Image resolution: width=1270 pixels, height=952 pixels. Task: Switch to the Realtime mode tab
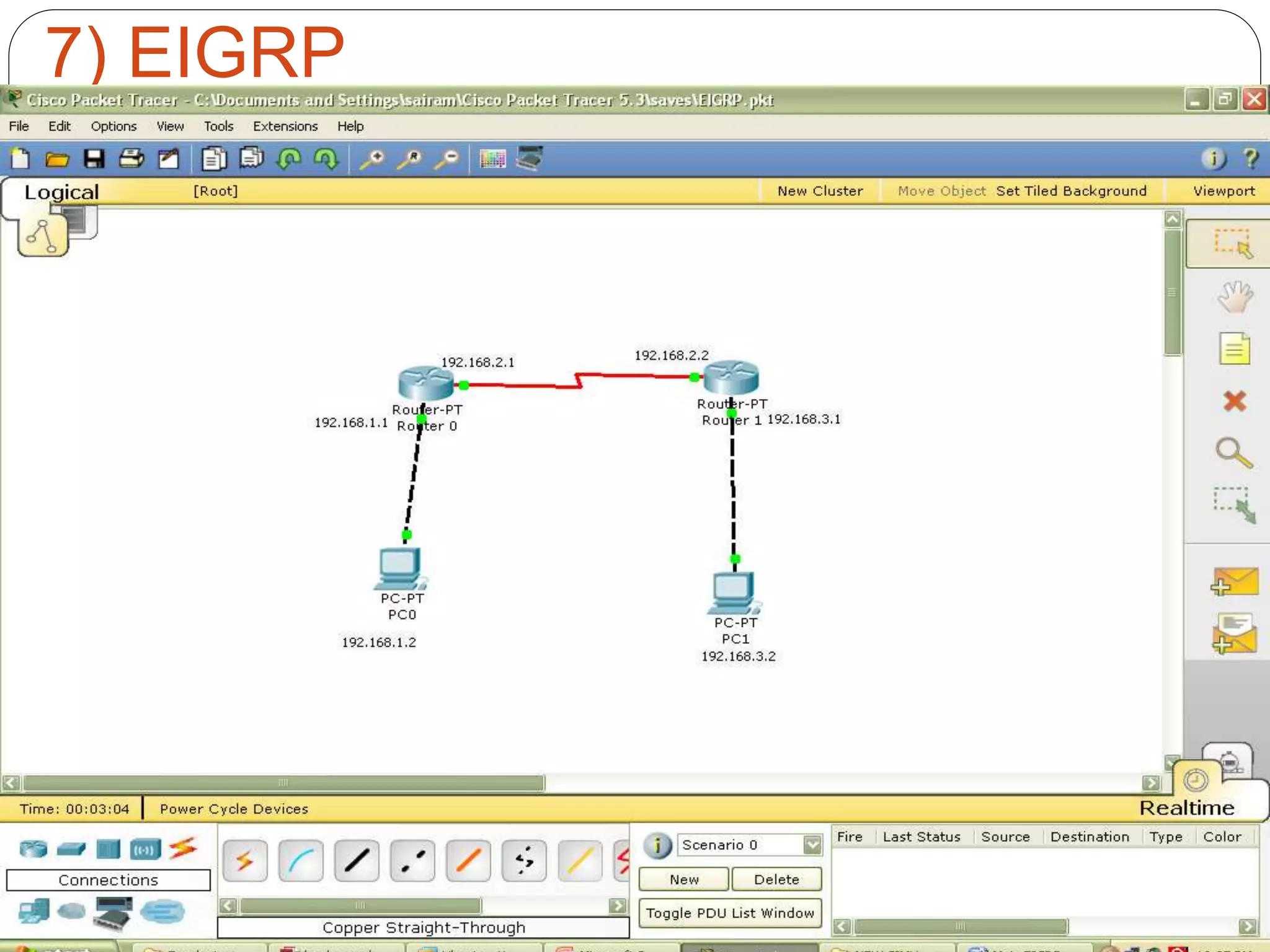tap(1187, 808)
